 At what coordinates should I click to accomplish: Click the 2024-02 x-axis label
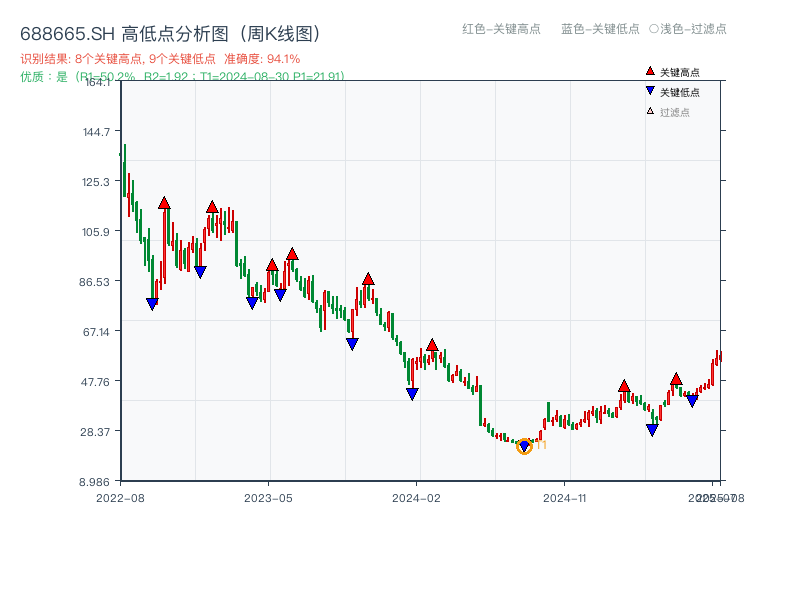click(416, 498)
